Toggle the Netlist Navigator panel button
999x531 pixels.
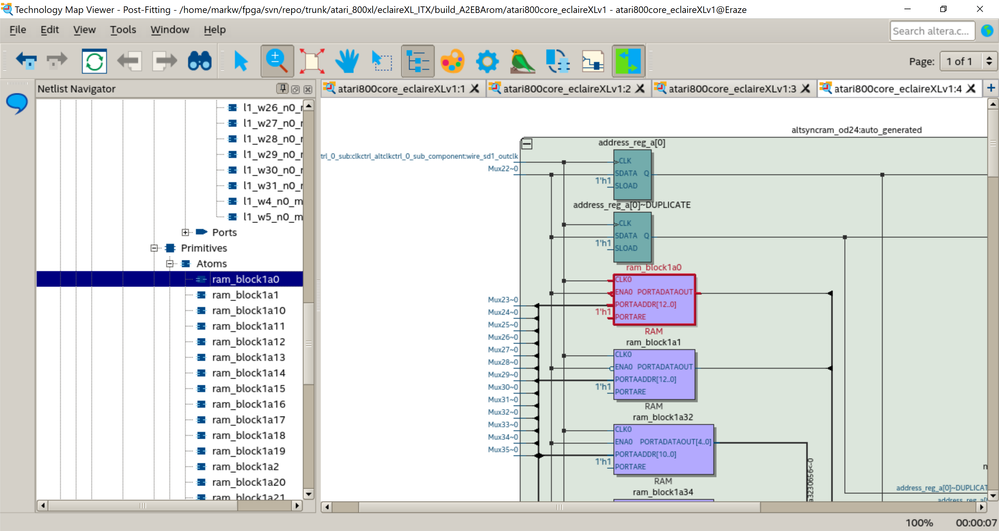point(417,62)
